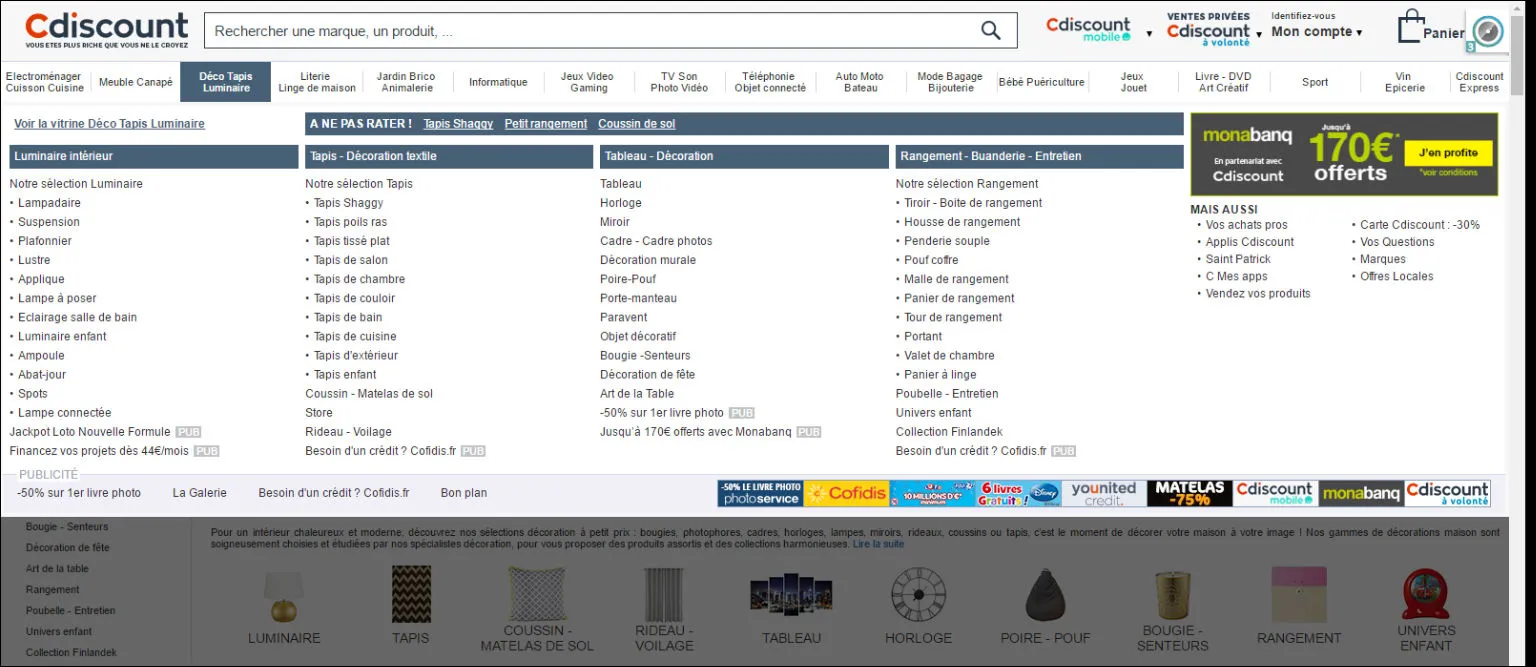This screenshot has width=1536, height=667.
Task: Click the 10 millions loto banner
Action: tap(932, 493)
